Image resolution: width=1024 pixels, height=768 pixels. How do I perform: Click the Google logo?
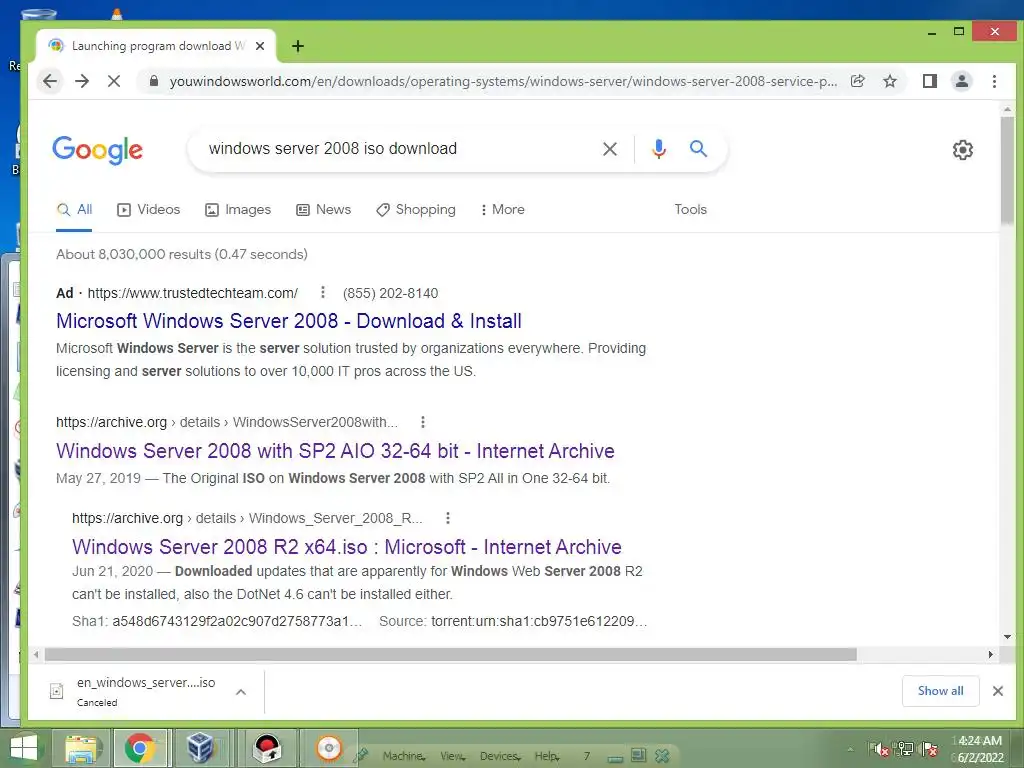point(98,150)
